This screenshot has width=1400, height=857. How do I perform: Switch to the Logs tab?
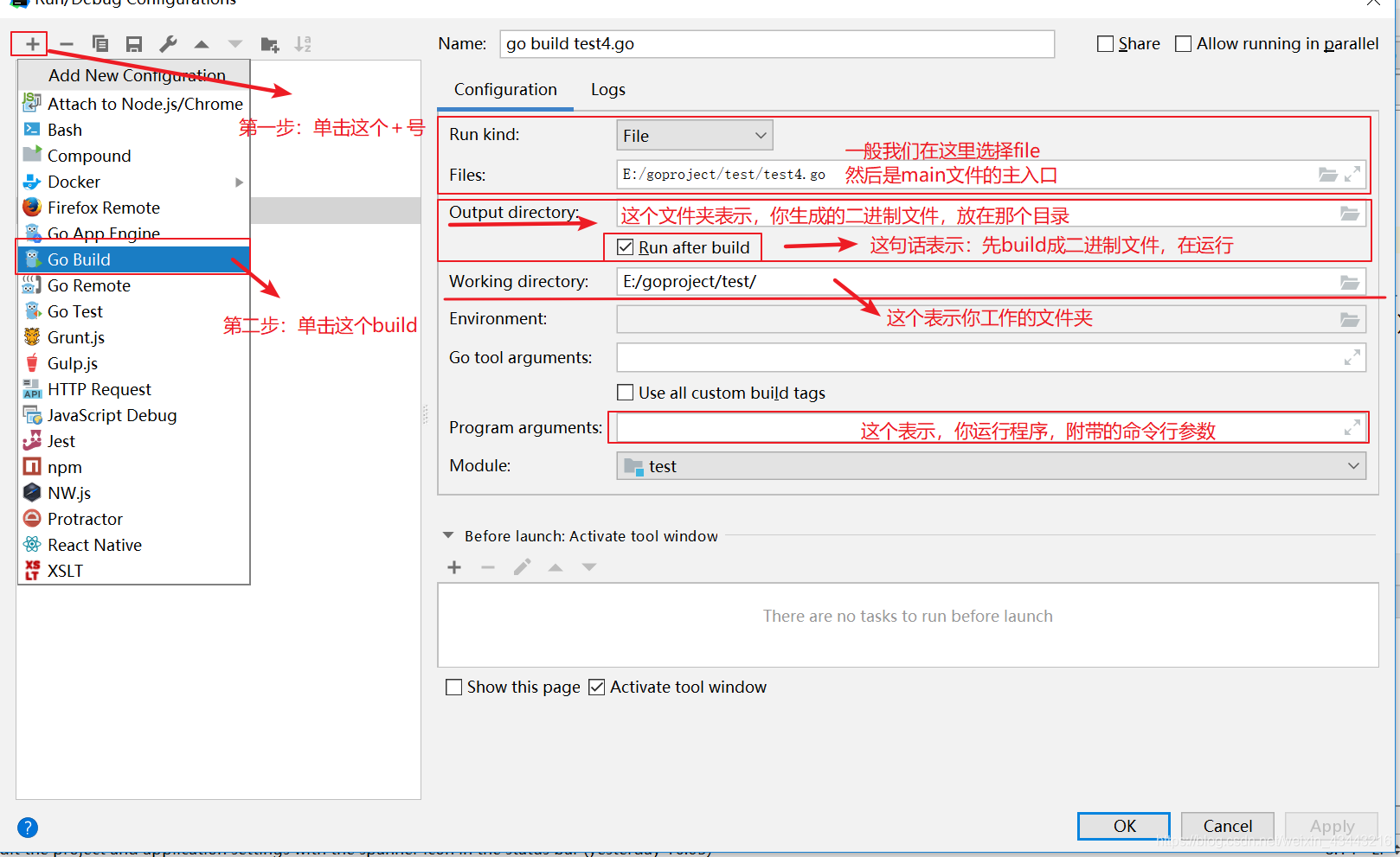point(608,90)
